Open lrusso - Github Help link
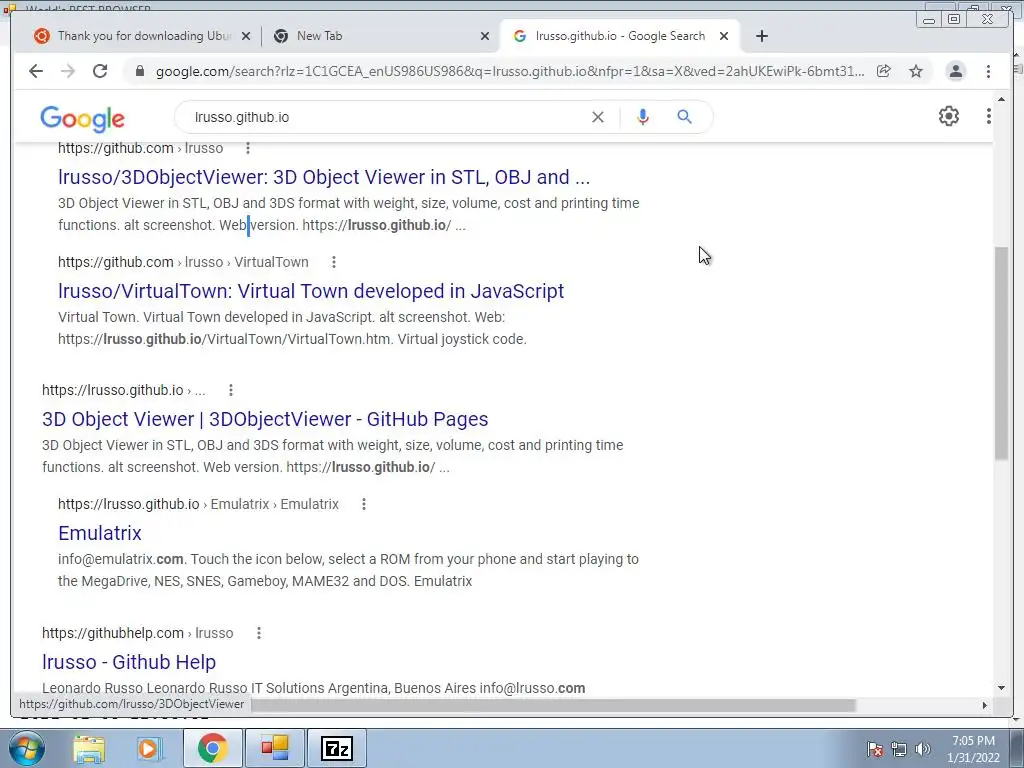1024x768 pixels. click(129, 662)
